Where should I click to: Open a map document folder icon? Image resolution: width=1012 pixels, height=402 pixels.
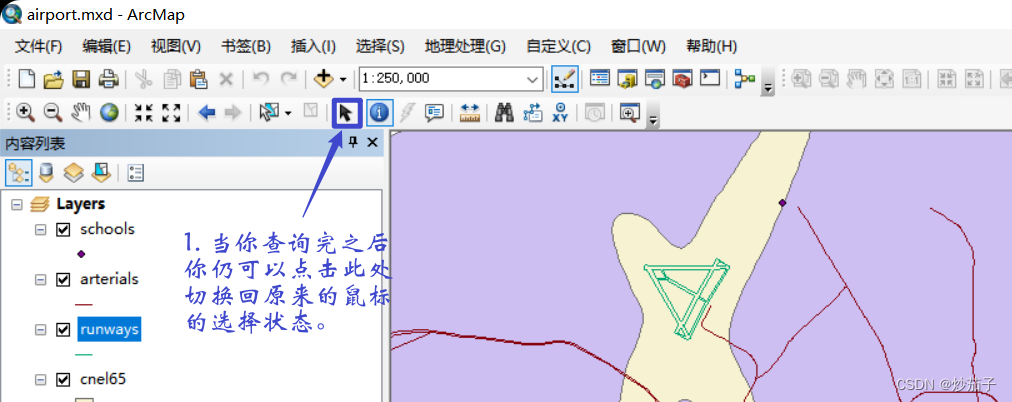(53, 79)
